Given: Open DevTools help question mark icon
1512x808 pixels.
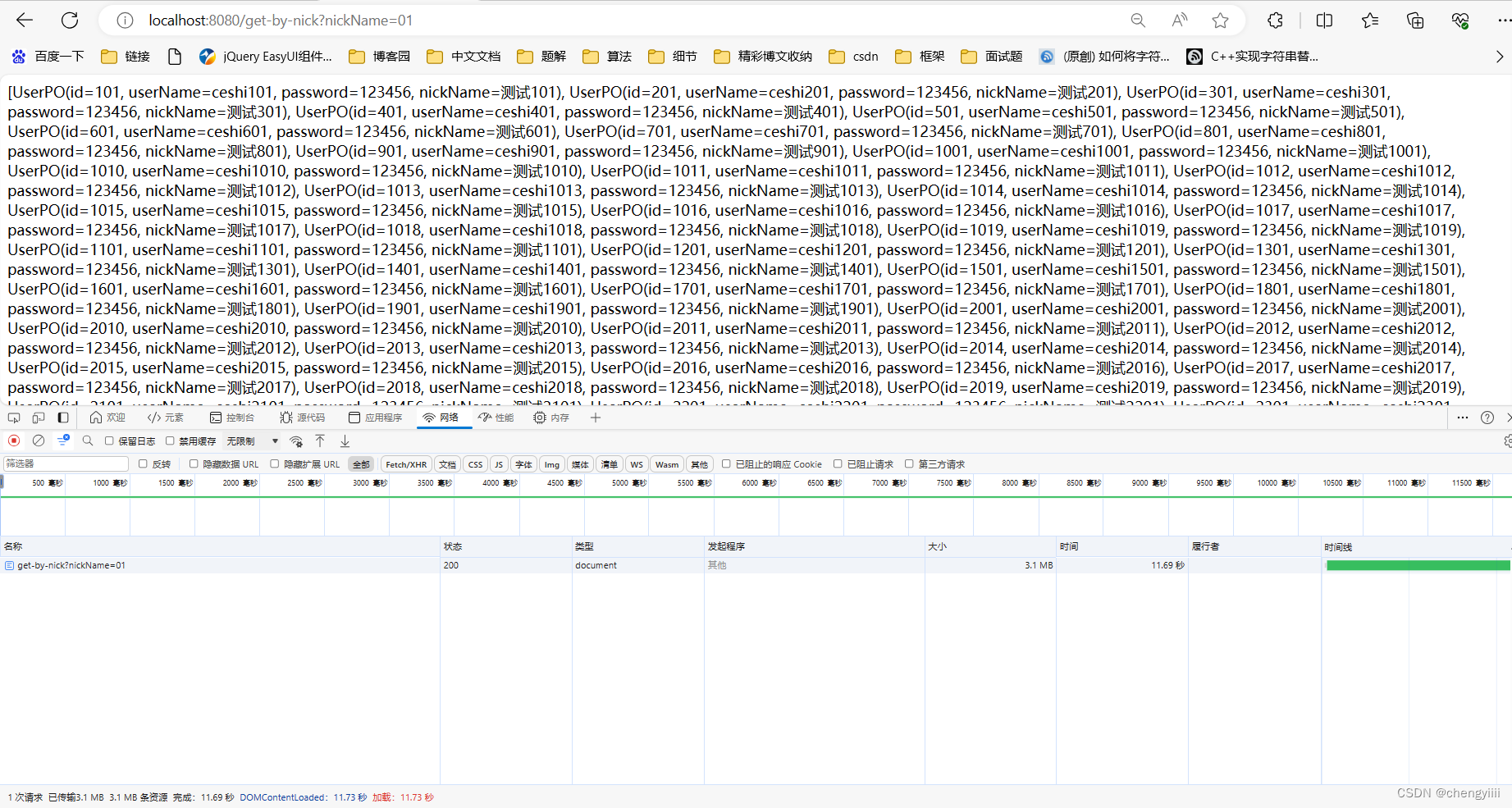Looking at the screenshot, I should pos(1487,418).
